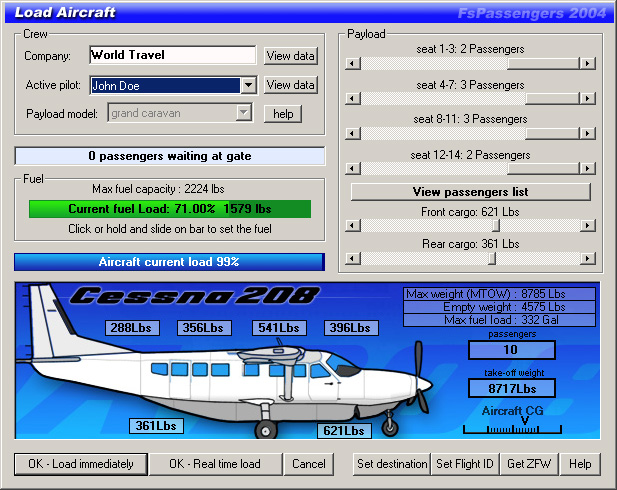Click the Rear cargo slider thumb

pos(492,259)
